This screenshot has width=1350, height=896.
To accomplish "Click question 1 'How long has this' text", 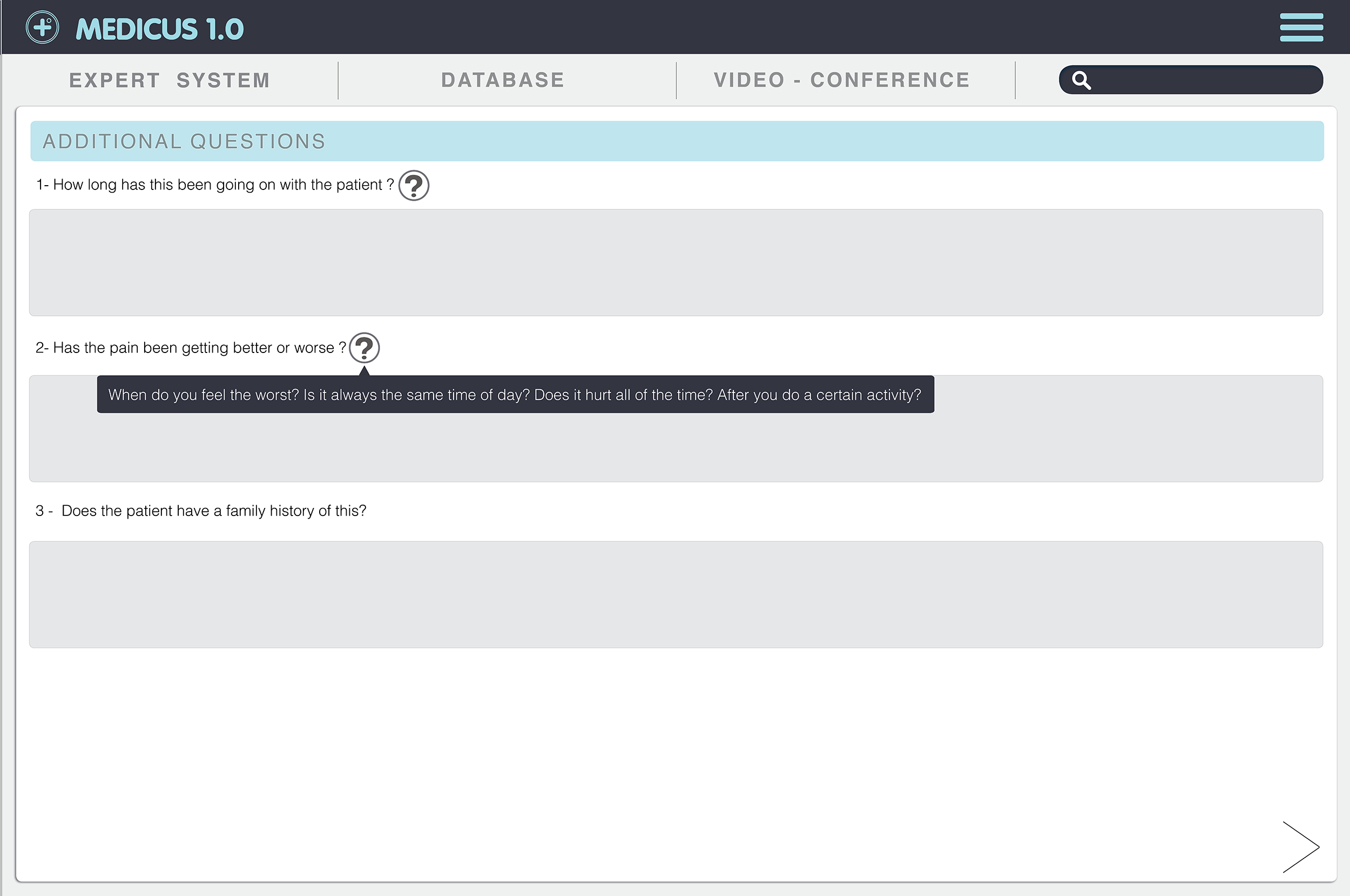I will point(215,185).
